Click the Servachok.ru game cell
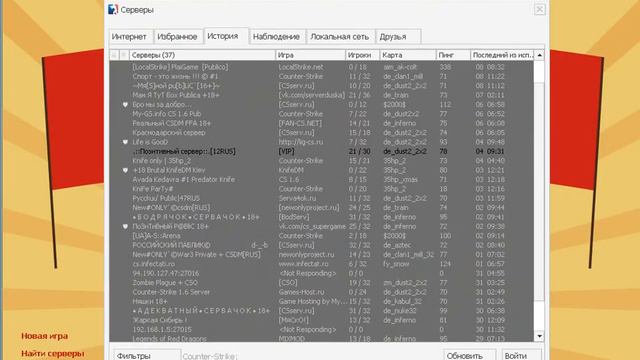 click(x=297, y=198)
